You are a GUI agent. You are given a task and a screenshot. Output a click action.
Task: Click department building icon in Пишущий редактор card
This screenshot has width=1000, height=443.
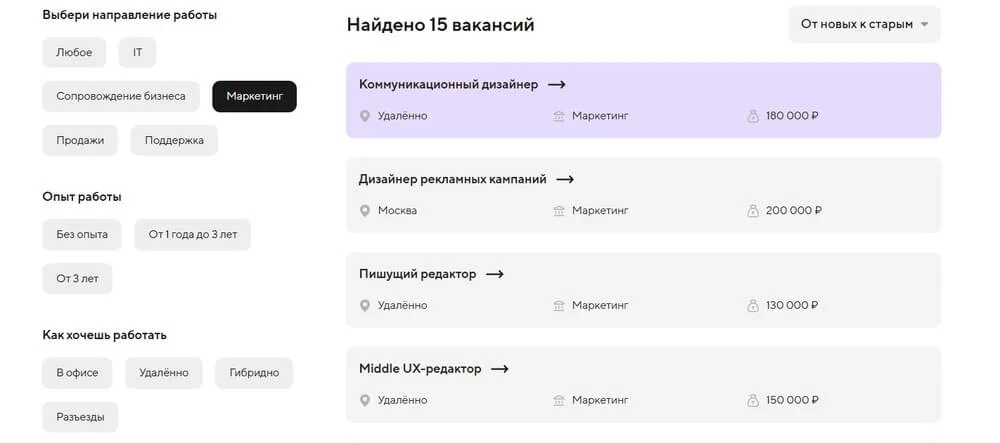coord(559,305)
